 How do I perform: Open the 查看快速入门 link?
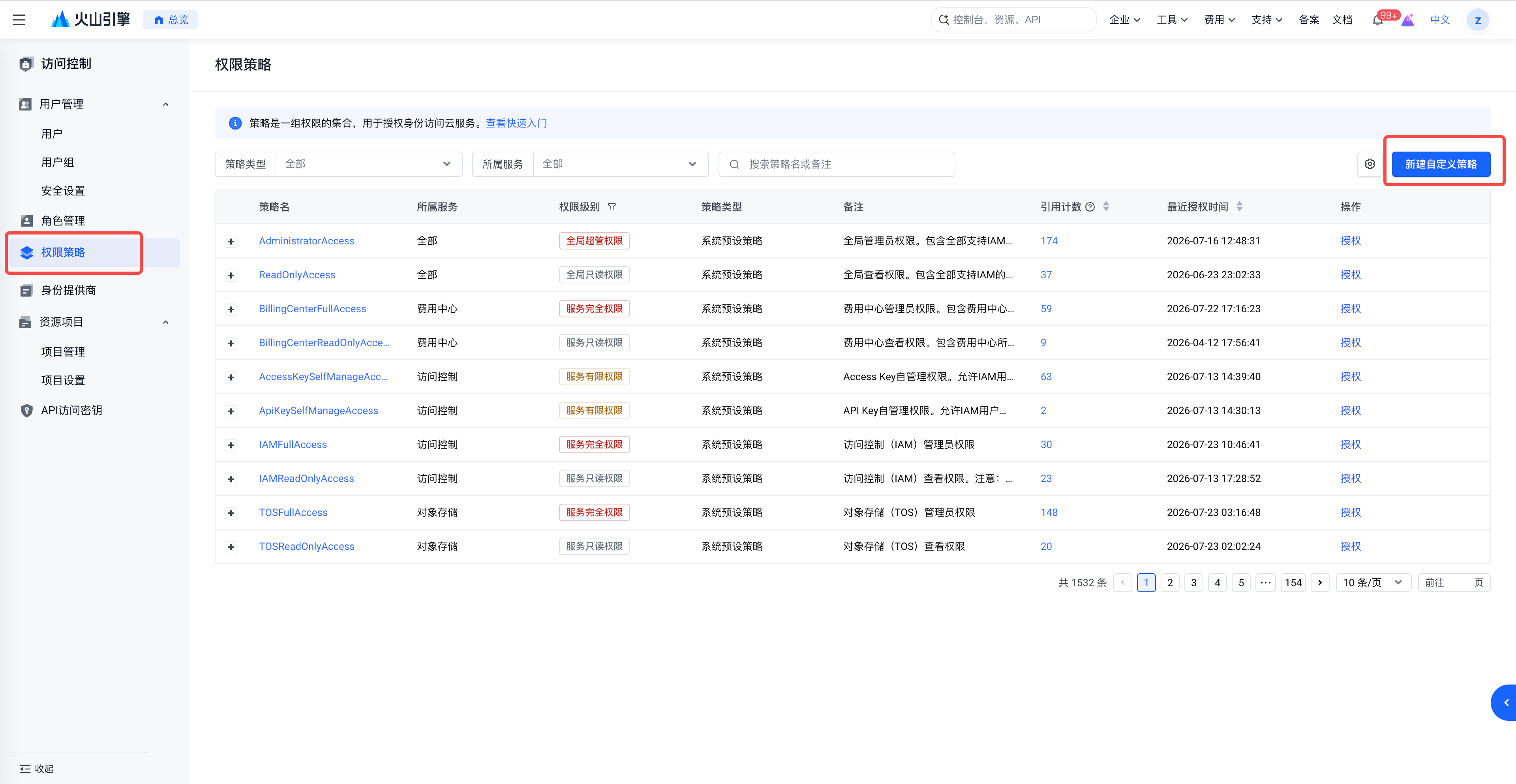click(x=516, y=123)
